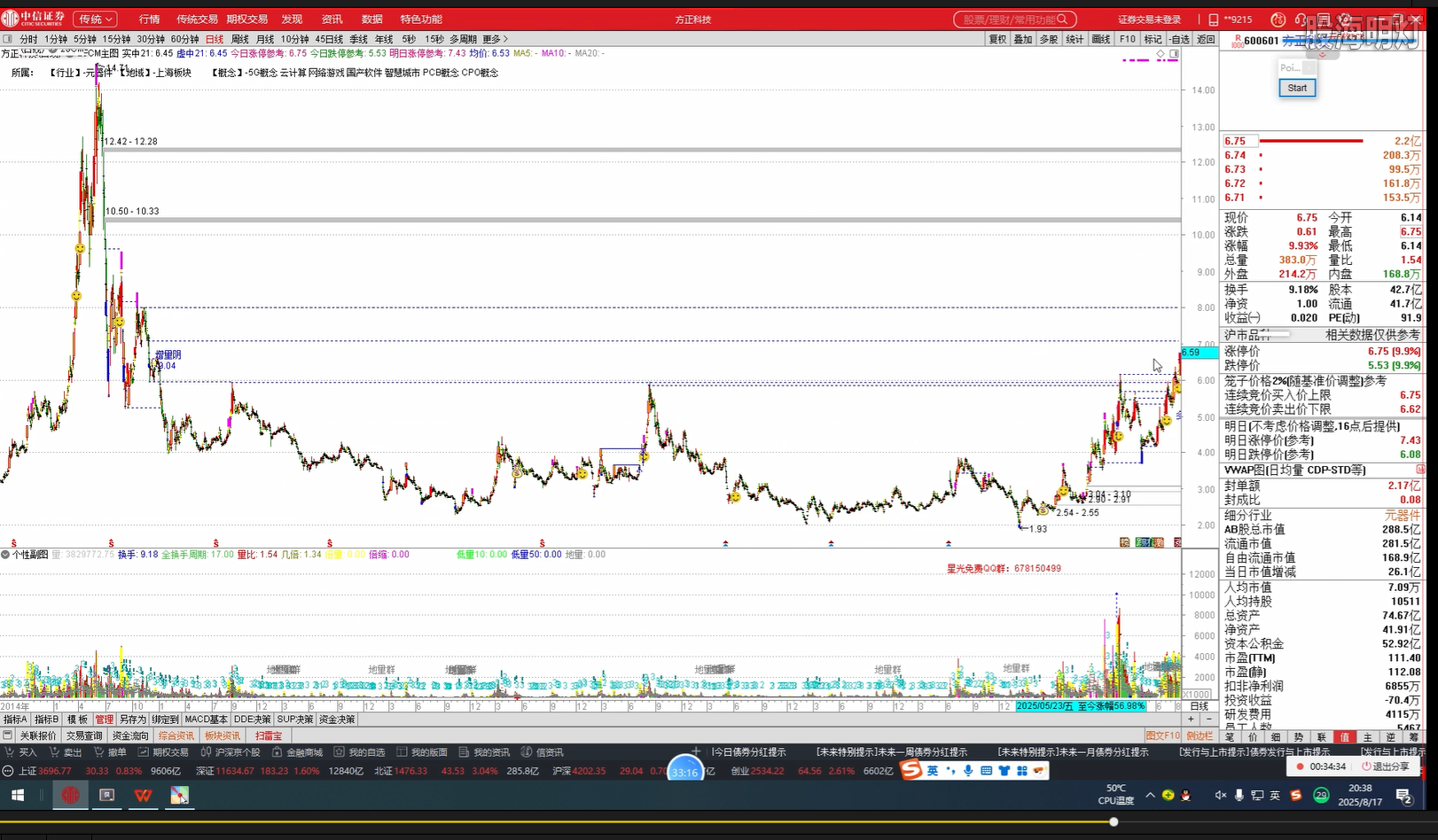Image resolution: width=1438 pixels, height=840 pixels.
Task: Open the Windows Start menu
Action: pos(18,796)
